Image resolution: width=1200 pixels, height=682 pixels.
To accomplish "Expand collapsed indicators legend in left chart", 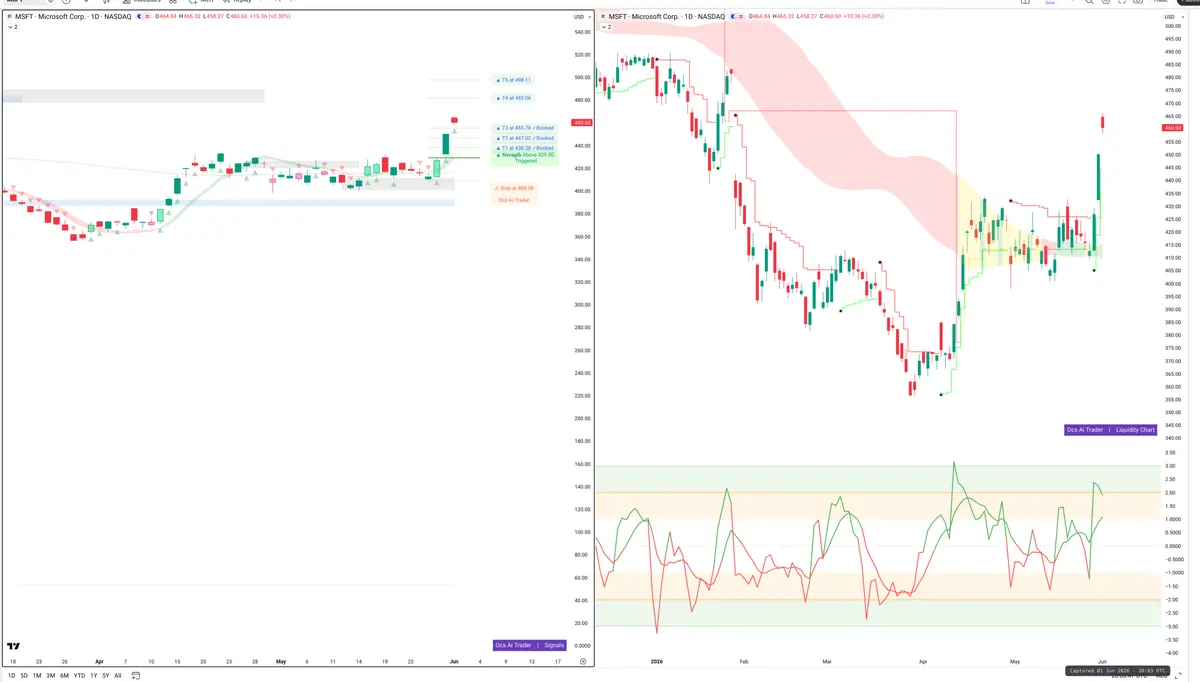I will point(12,27).
